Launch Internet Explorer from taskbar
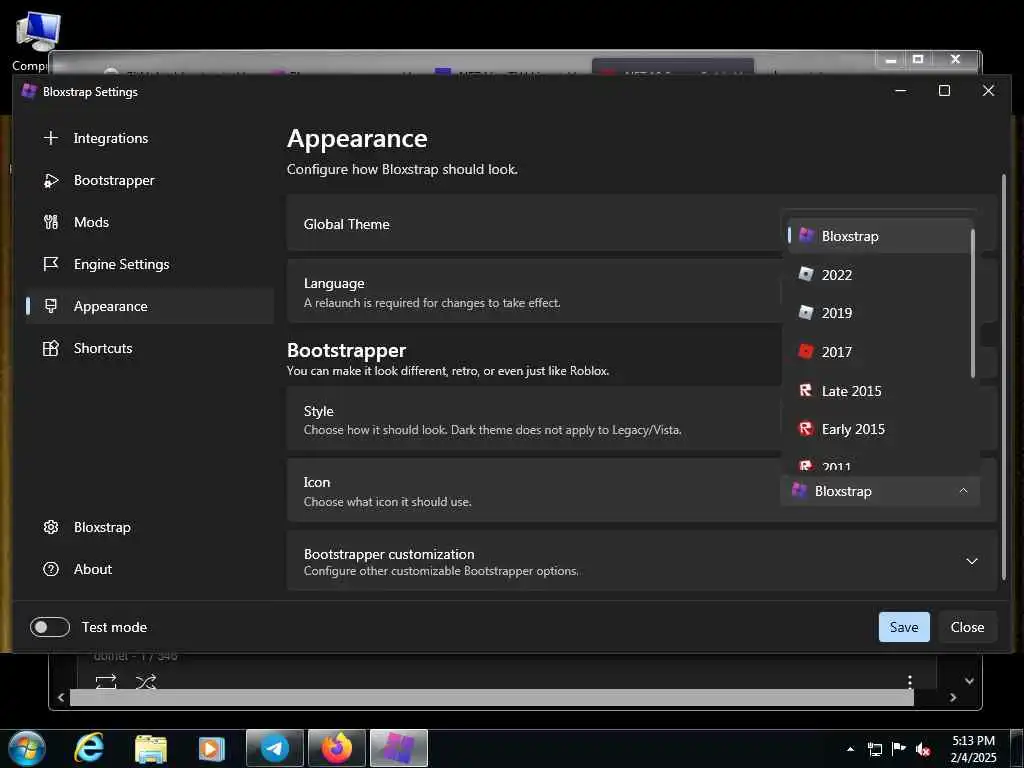This screenshot has width=1024, height=768. tap(89, 748)
